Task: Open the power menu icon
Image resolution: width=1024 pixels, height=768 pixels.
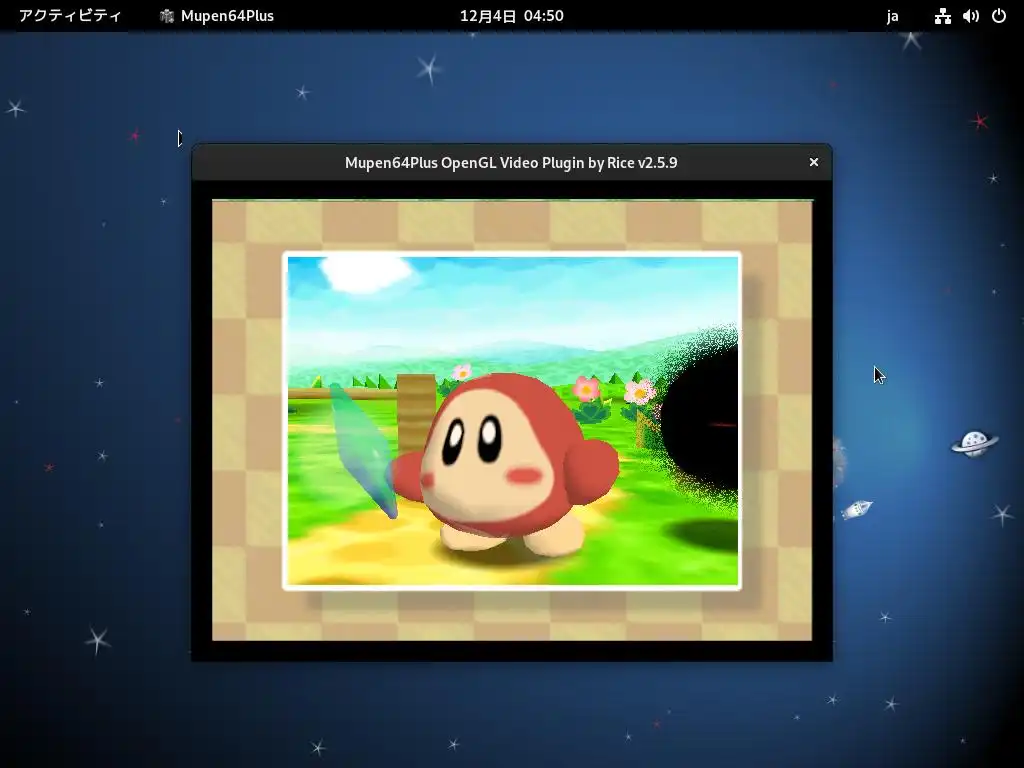Action: (999, 16)
